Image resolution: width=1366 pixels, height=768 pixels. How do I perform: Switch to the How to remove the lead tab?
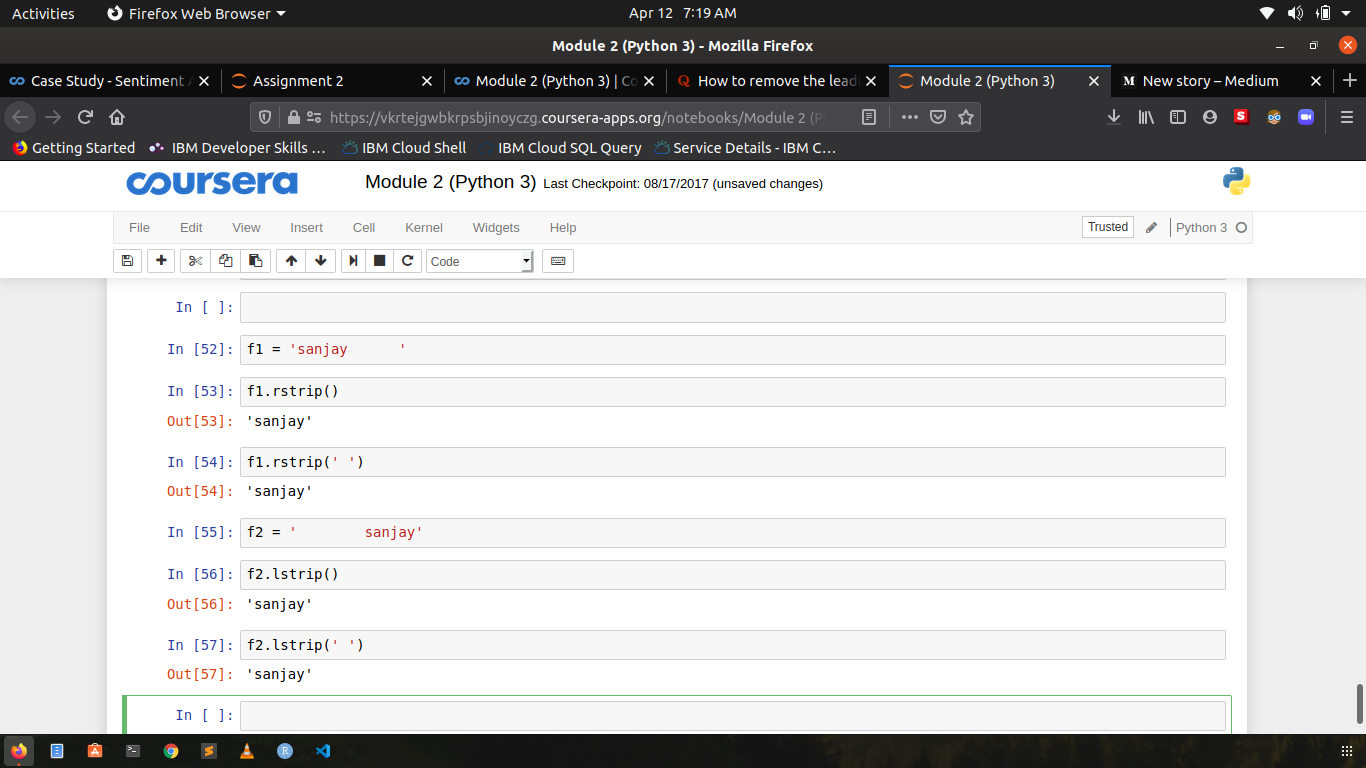click(x=777, y=81)
